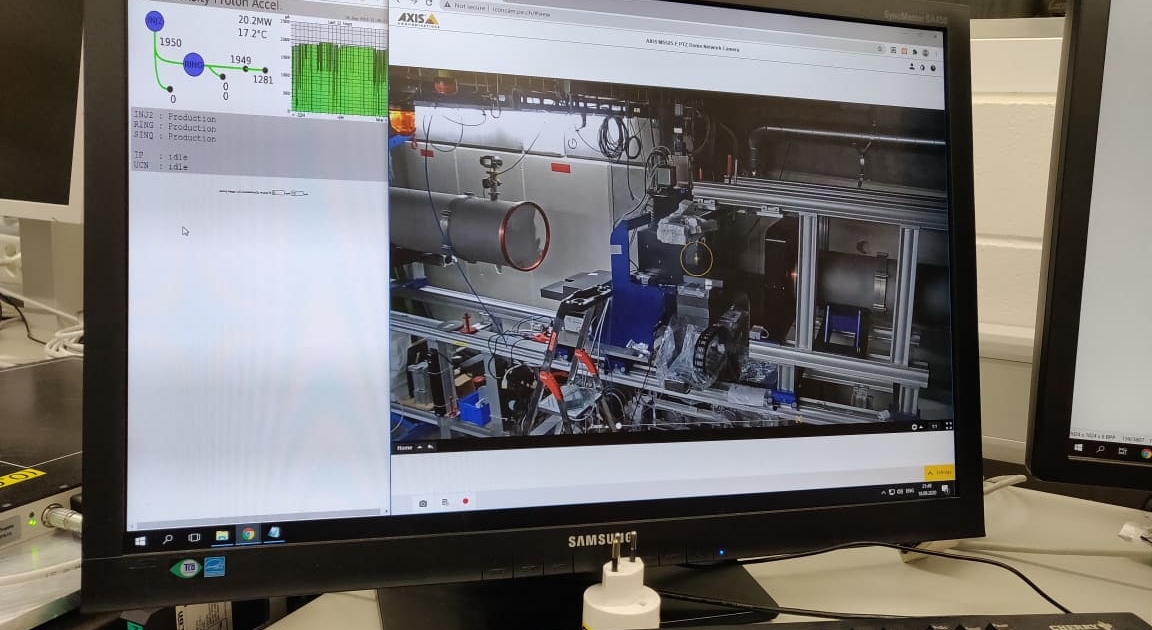Open the Chrome extensions puzzle icon
Screen dimensions: 1152x630
tap(914, 51)
